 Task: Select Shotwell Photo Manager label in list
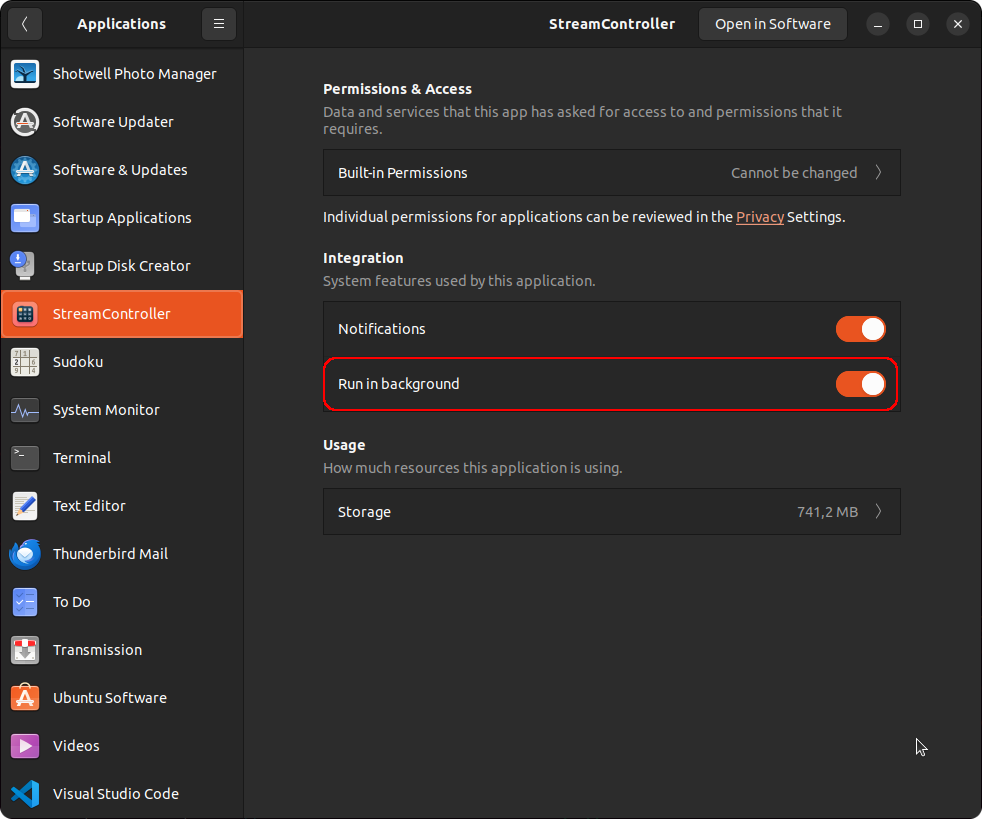click(x=135, y=74)
